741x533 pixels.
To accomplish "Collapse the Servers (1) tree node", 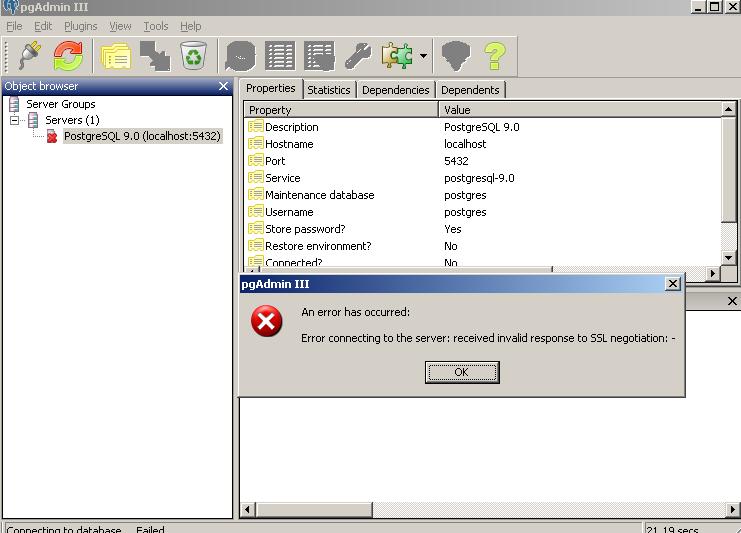I will pos(15,120).
